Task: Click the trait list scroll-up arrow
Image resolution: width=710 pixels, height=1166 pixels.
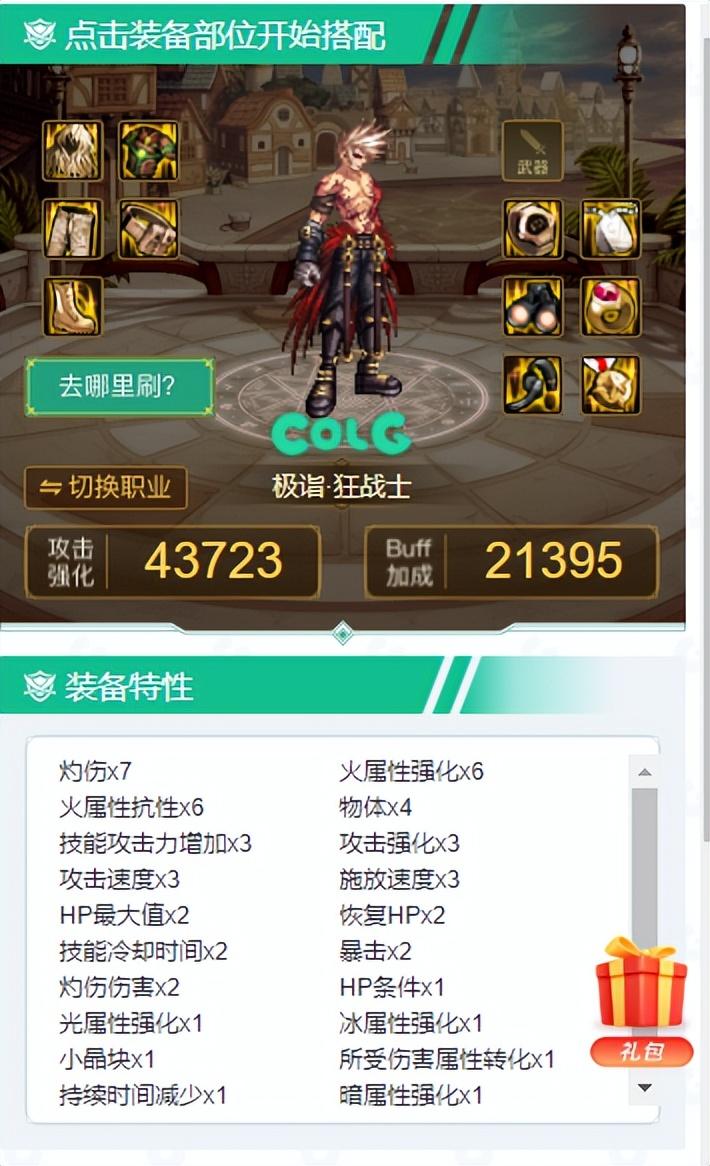Action: coord(645,773)
